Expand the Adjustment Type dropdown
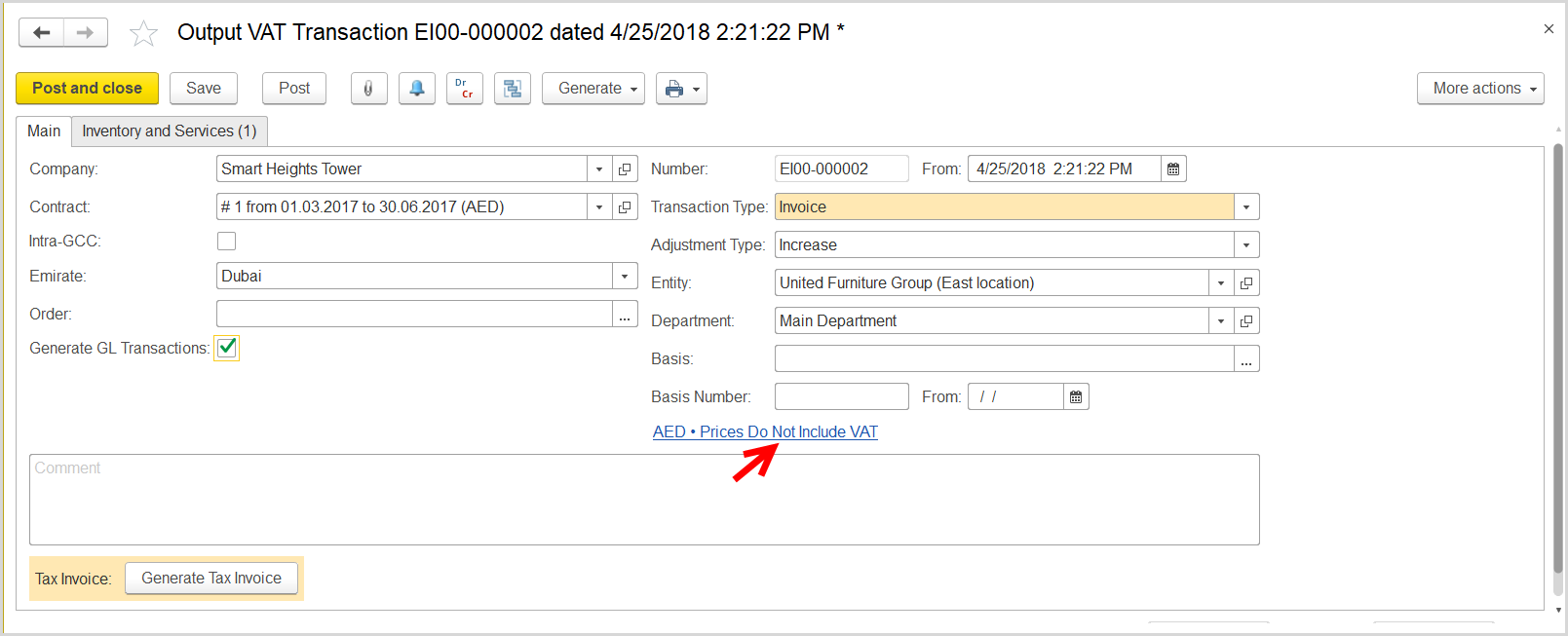 pyautogui.click(x=1246, y=245)
